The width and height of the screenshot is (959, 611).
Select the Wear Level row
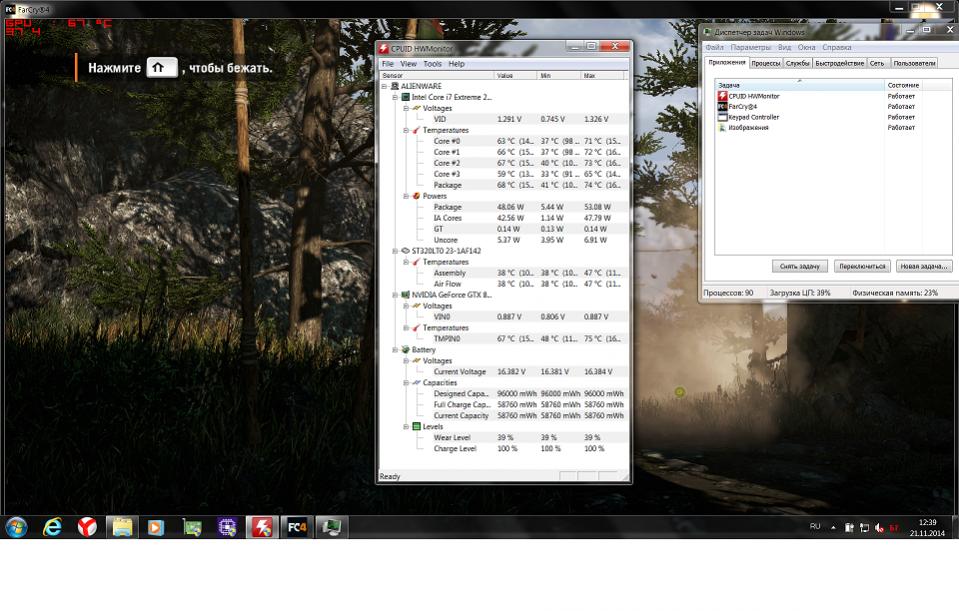point(504,438)
